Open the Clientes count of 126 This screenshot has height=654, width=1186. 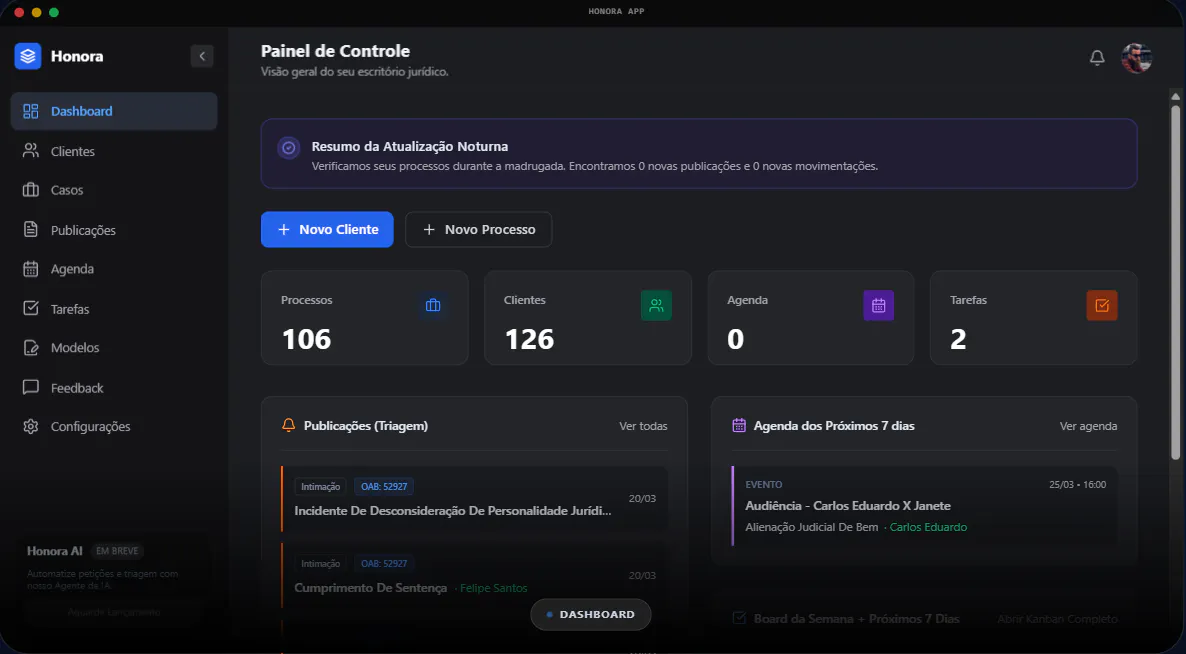pos(529,339)
